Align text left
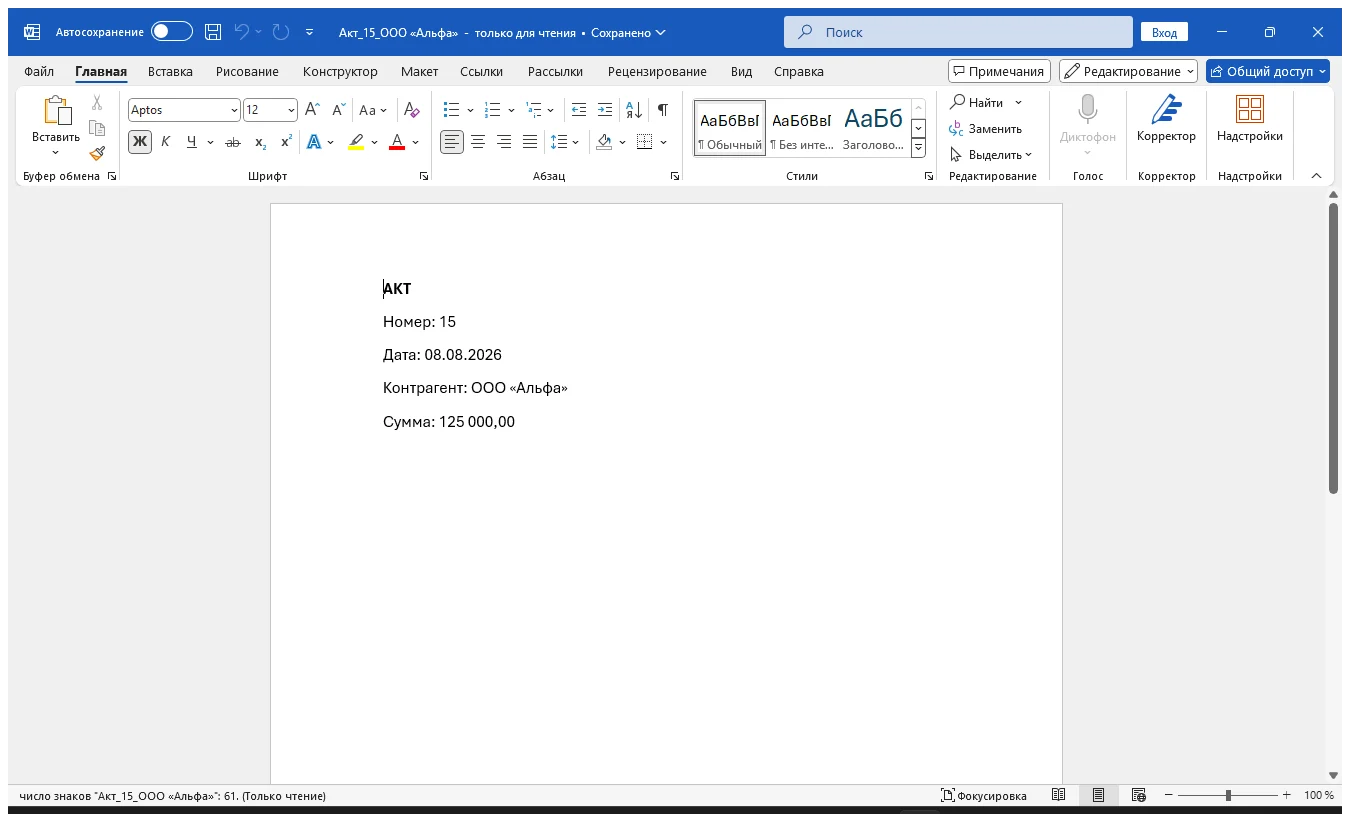The width and height of the screenshot is (1350, 814). 452,142
